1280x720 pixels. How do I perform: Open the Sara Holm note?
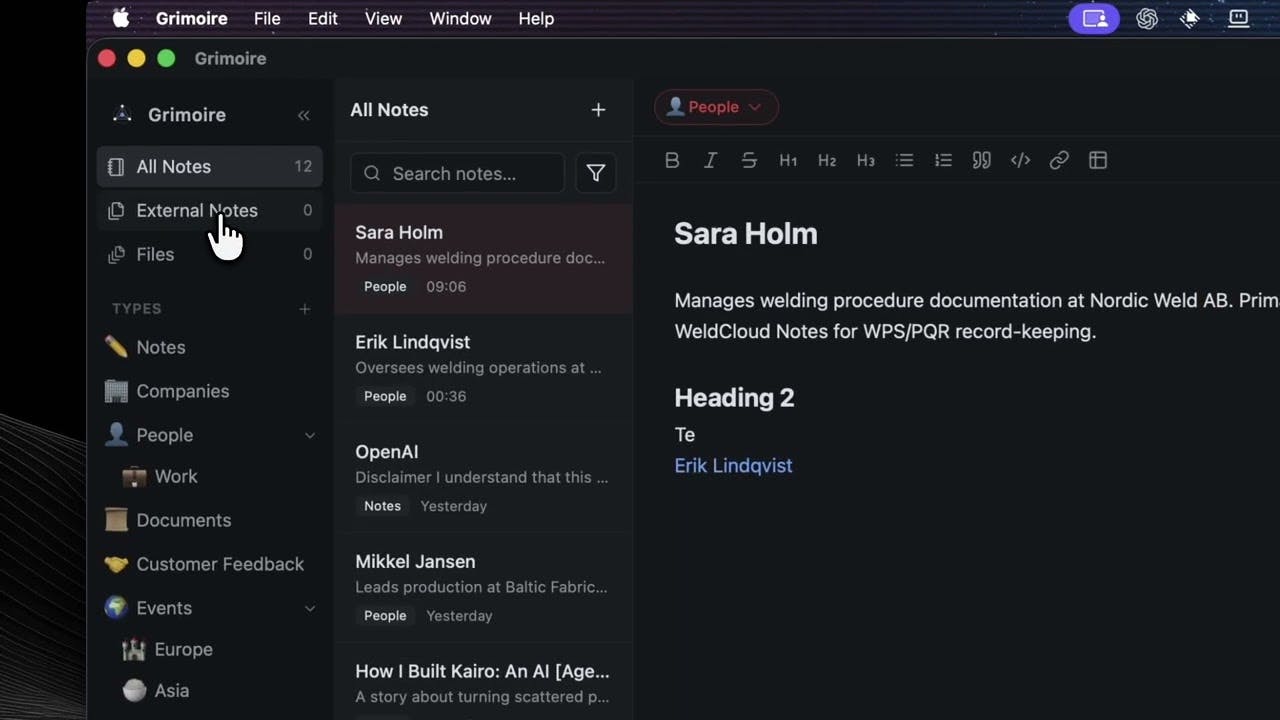[x=483, y=259]
